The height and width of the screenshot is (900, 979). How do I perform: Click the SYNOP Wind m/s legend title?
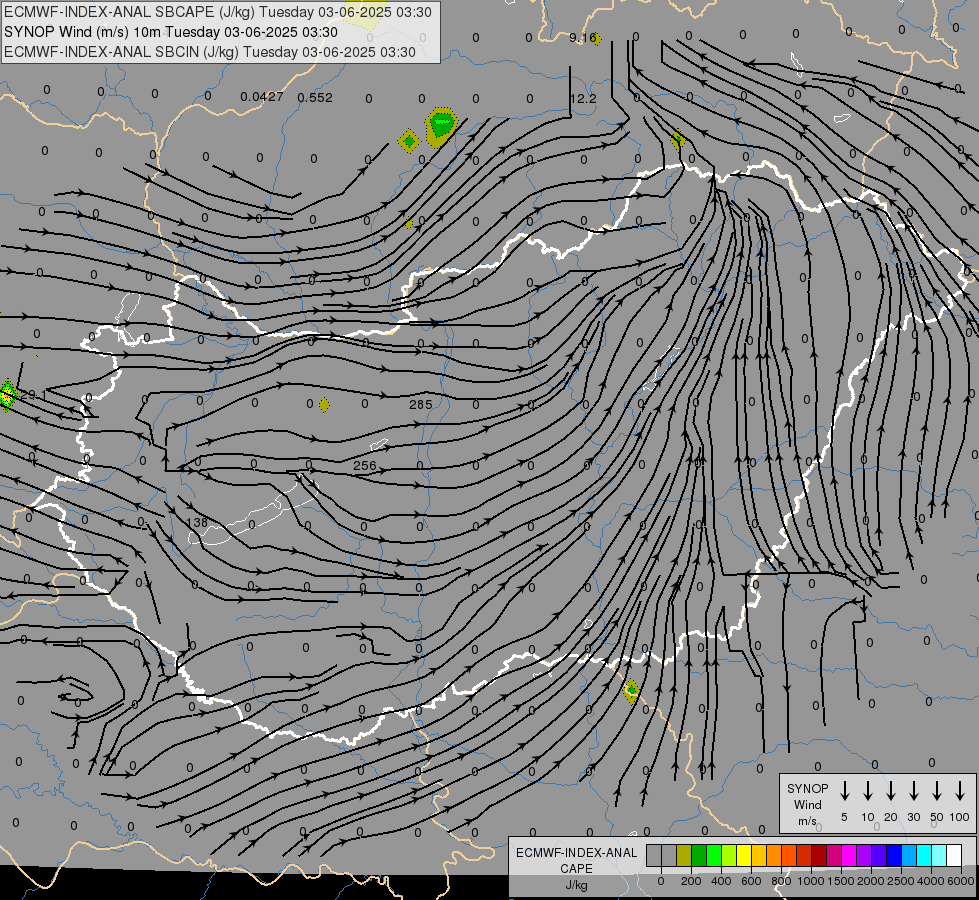coord(807,804)
